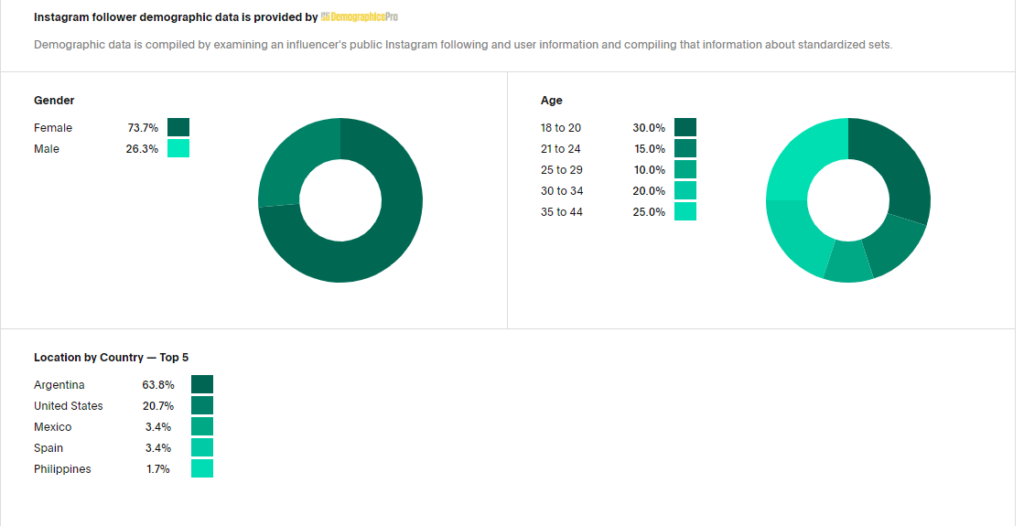Click the 35 to 44 age swatch
The width and height of the screenshot is (1024, 526).
[685, 211]
